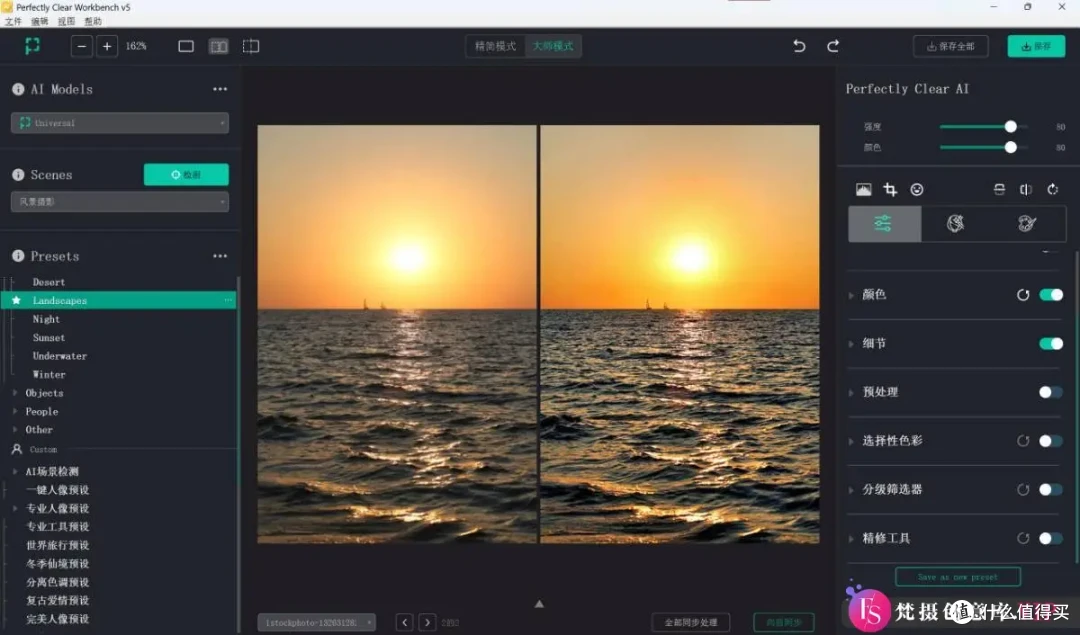Image resolution: width=1080 pixels, height=635 pixels.
Task: Switch to 大师模式 tab
Action: pyautogui.click(x=552, y=46)
